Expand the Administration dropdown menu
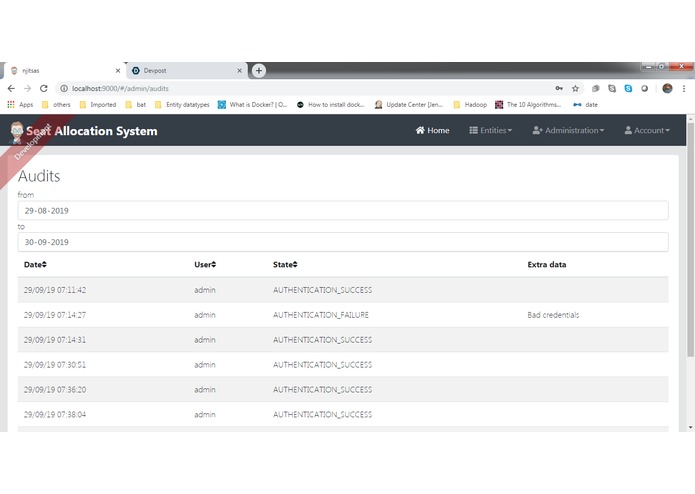Viewport: 695px width, 494px height. coord(568,130)
